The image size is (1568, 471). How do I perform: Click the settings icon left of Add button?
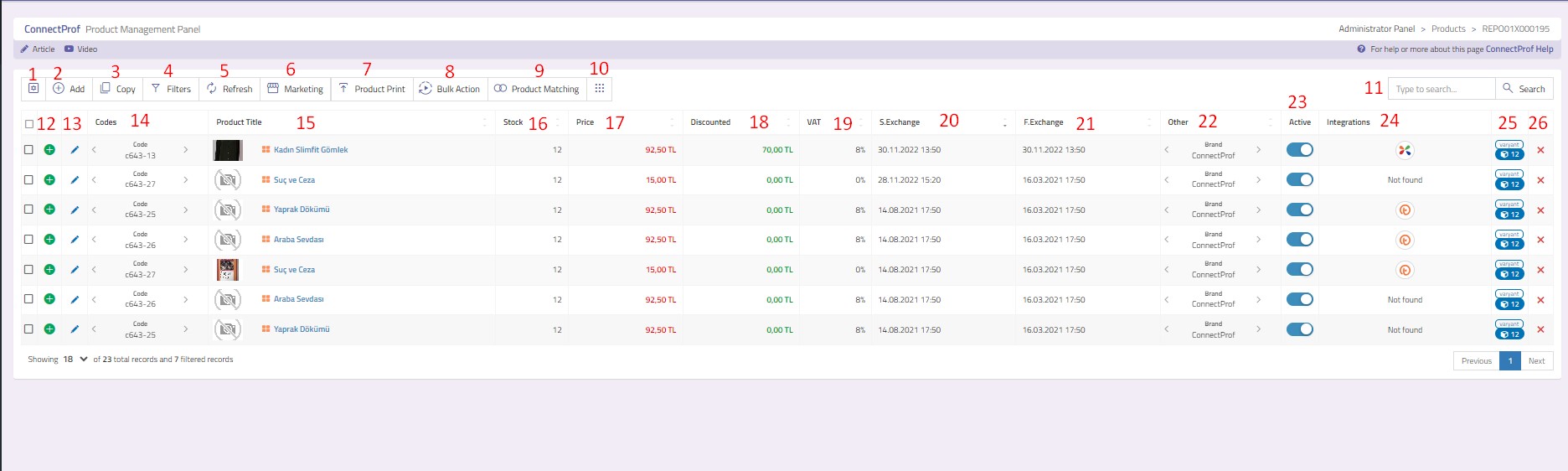click(x=34, y=89)
